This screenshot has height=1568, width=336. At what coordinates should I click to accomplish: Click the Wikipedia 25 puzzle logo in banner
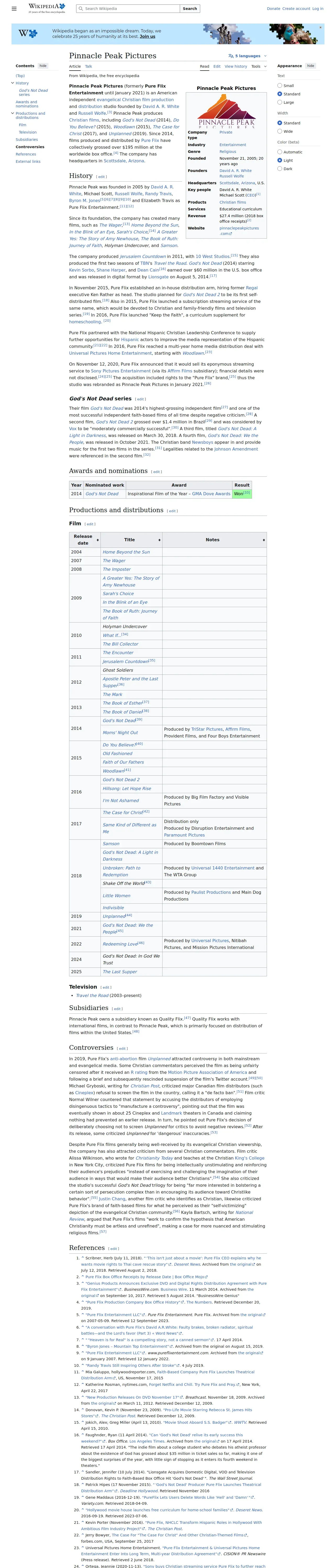coord(28,33)
